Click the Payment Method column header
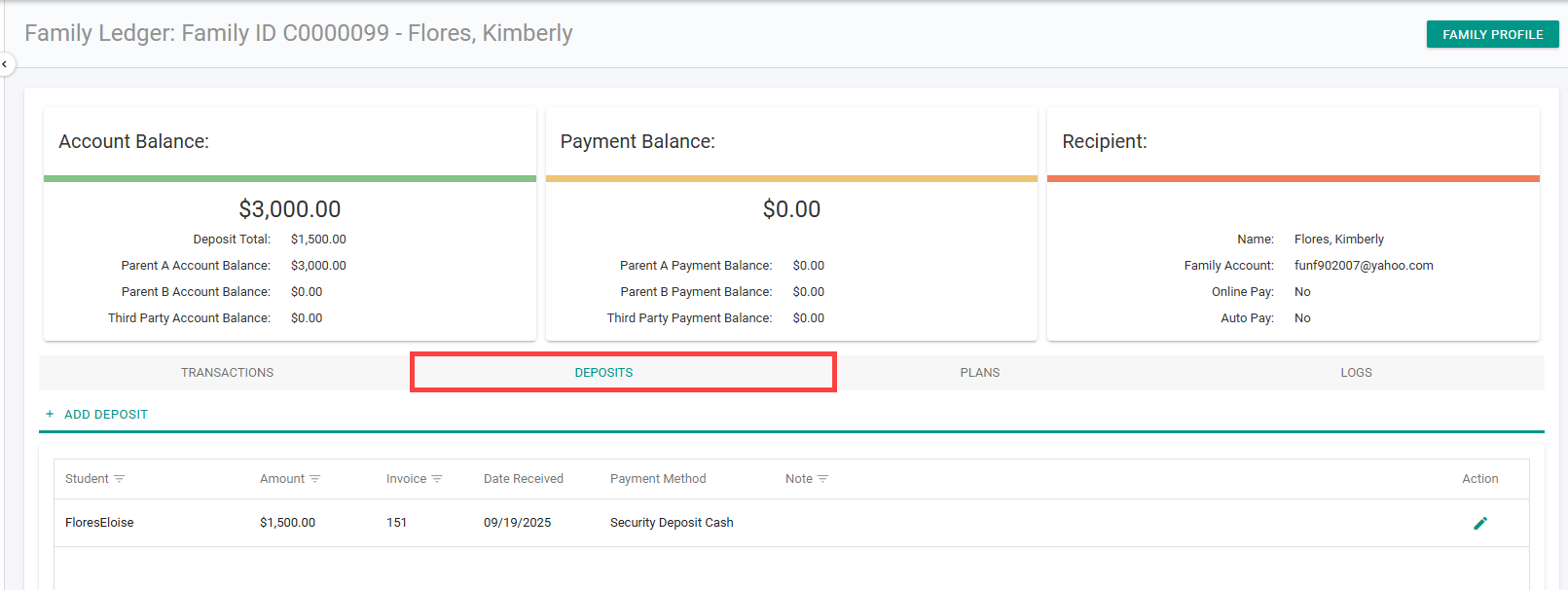The image size is (1568, 590). tap(658, 479)
